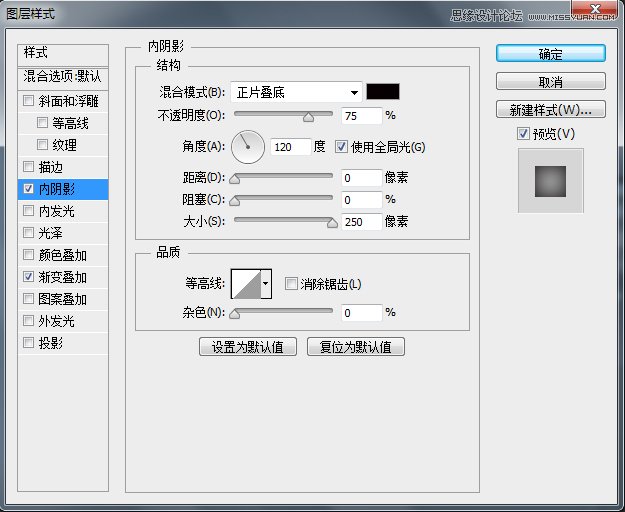
Task: Toggle 使用全局光 checkbox
Action: tap(341, 147)
